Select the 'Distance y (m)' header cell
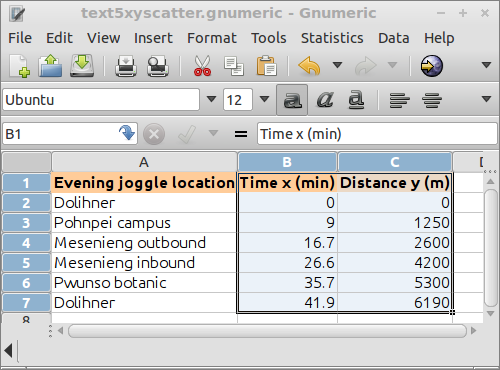The width and height of the screenshot is (500, 370). coord(395,183)
